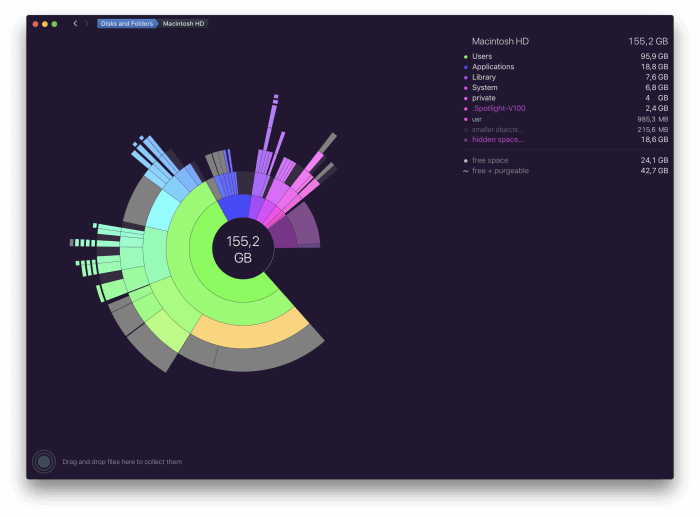Select the blue Applications sunburst segment

point(235,206)
